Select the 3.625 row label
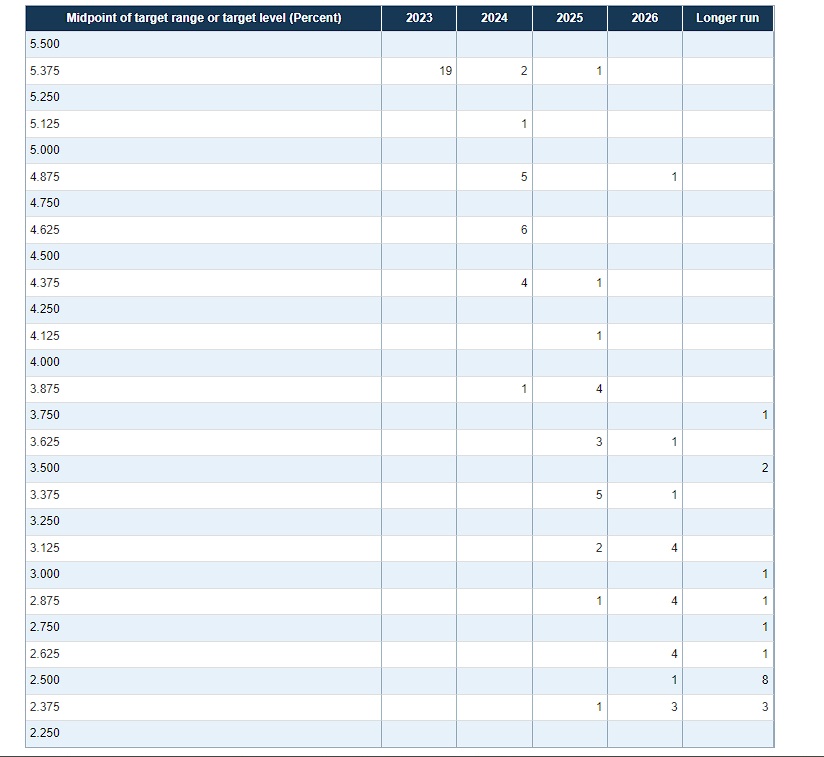Image resolution: width=824 pixels, height=757 pixels. pos(45,442)
